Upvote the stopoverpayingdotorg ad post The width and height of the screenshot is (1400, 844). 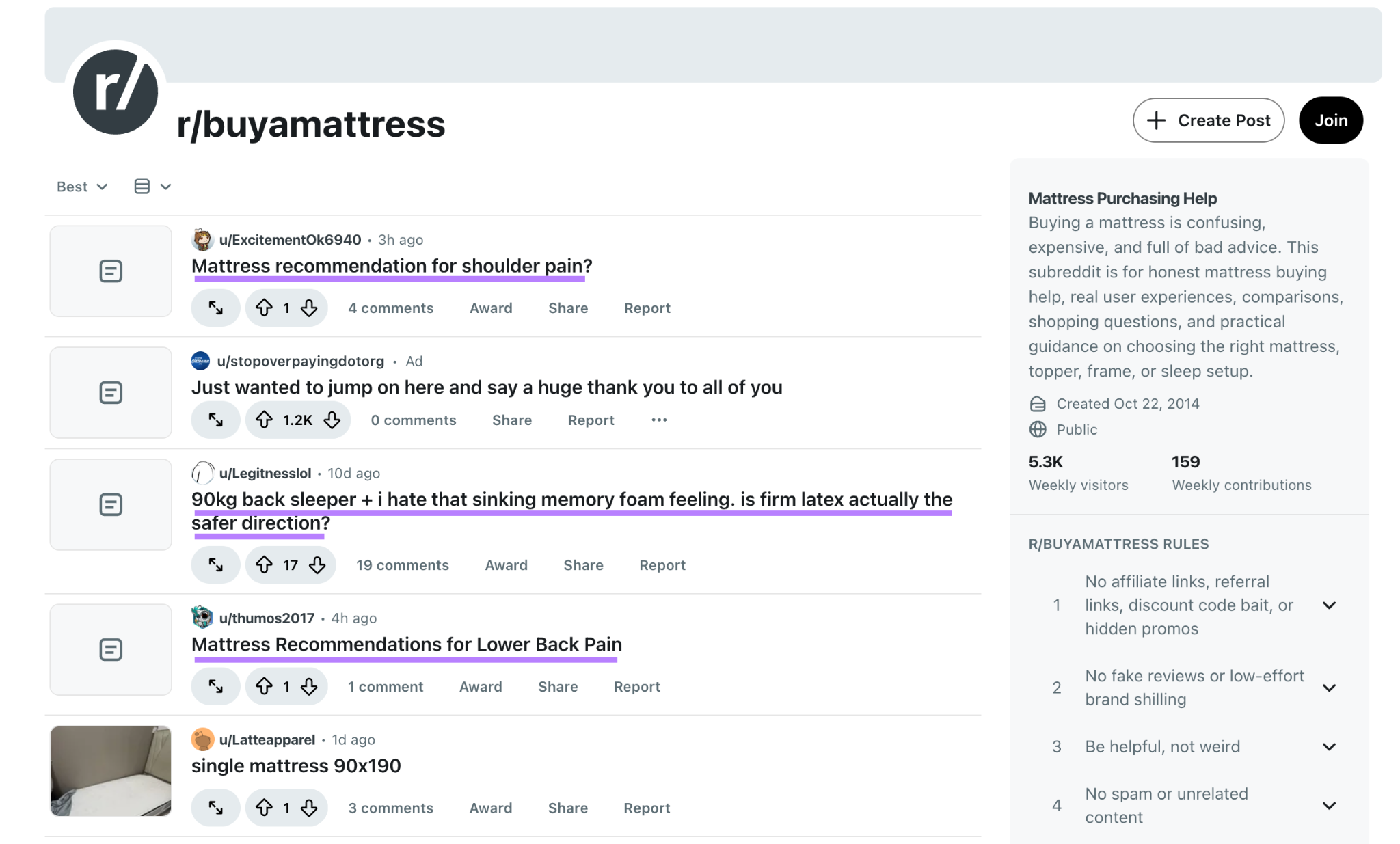tap(264, 420)
